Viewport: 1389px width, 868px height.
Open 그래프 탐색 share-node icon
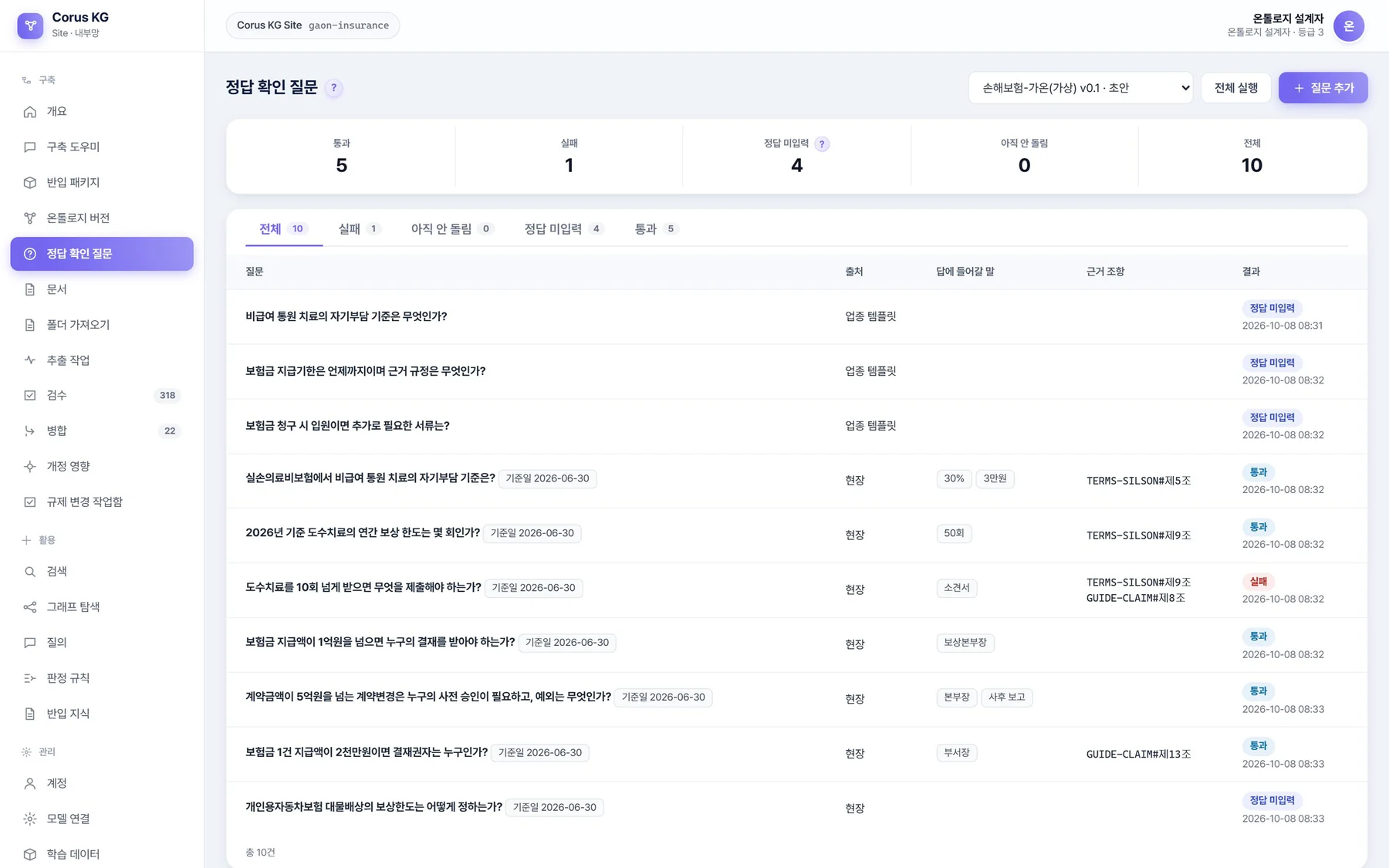pos(29,607)
